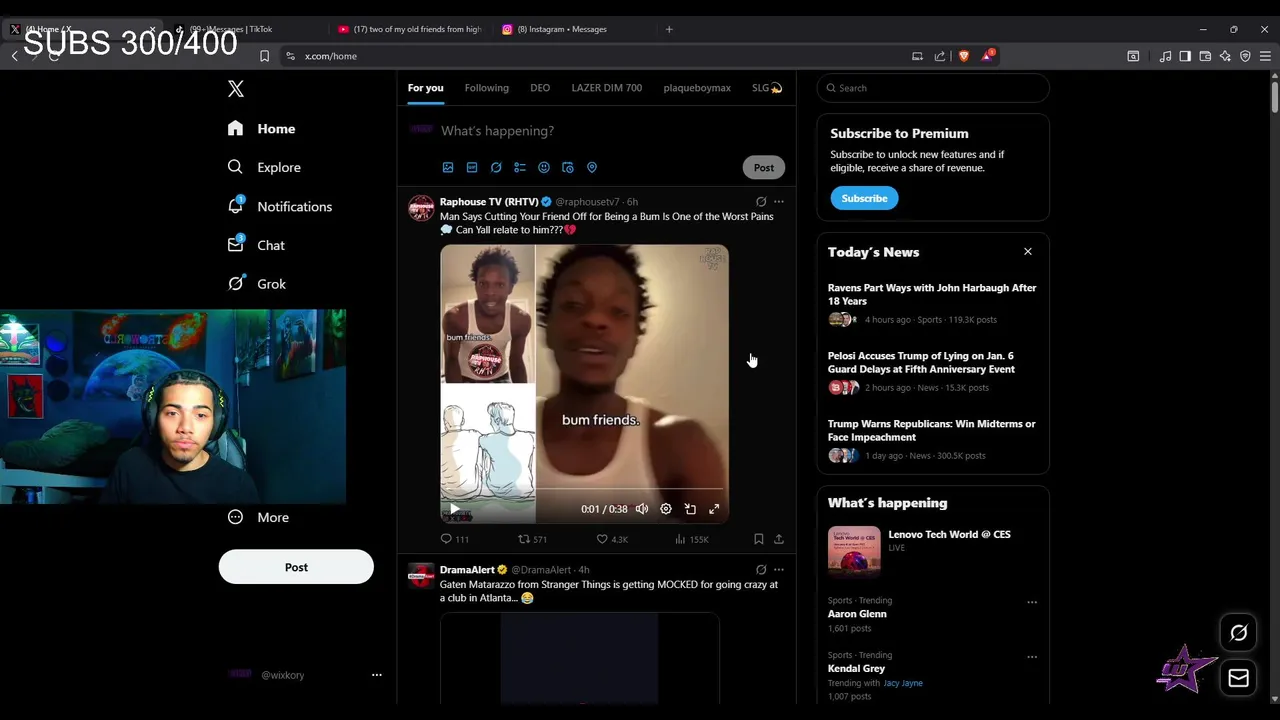Screen dimensions: 1280x720
Task: Click the blue Subscribe button
Action: 864,198
